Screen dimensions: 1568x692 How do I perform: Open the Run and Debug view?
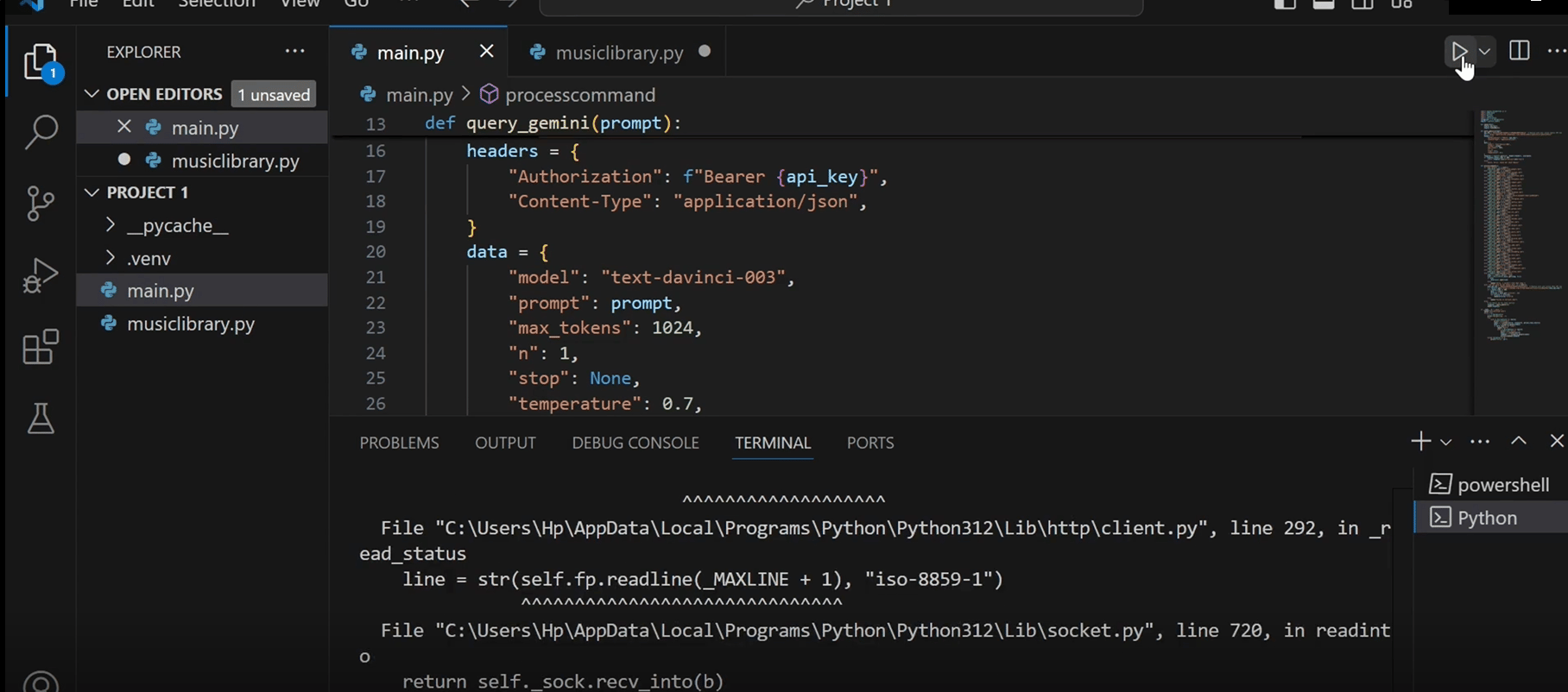click(41, 276)
